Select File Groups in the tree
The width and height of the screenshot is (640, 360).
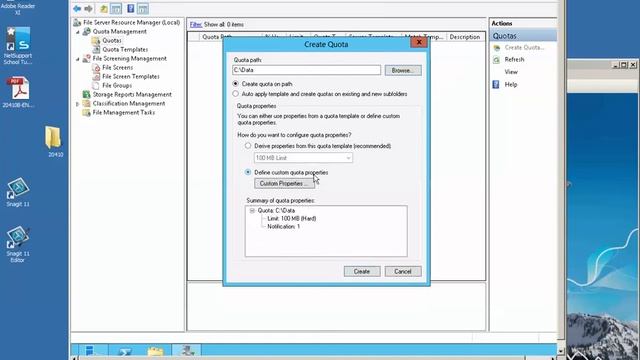pos(117,85)
